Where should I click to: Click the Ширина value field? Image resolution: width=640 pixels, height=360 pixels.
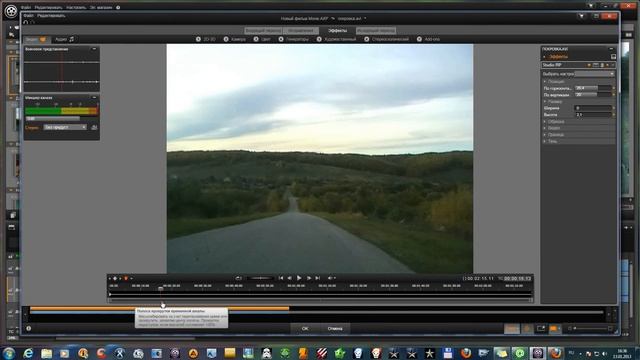pyautogui.click(x=593, y=108)
